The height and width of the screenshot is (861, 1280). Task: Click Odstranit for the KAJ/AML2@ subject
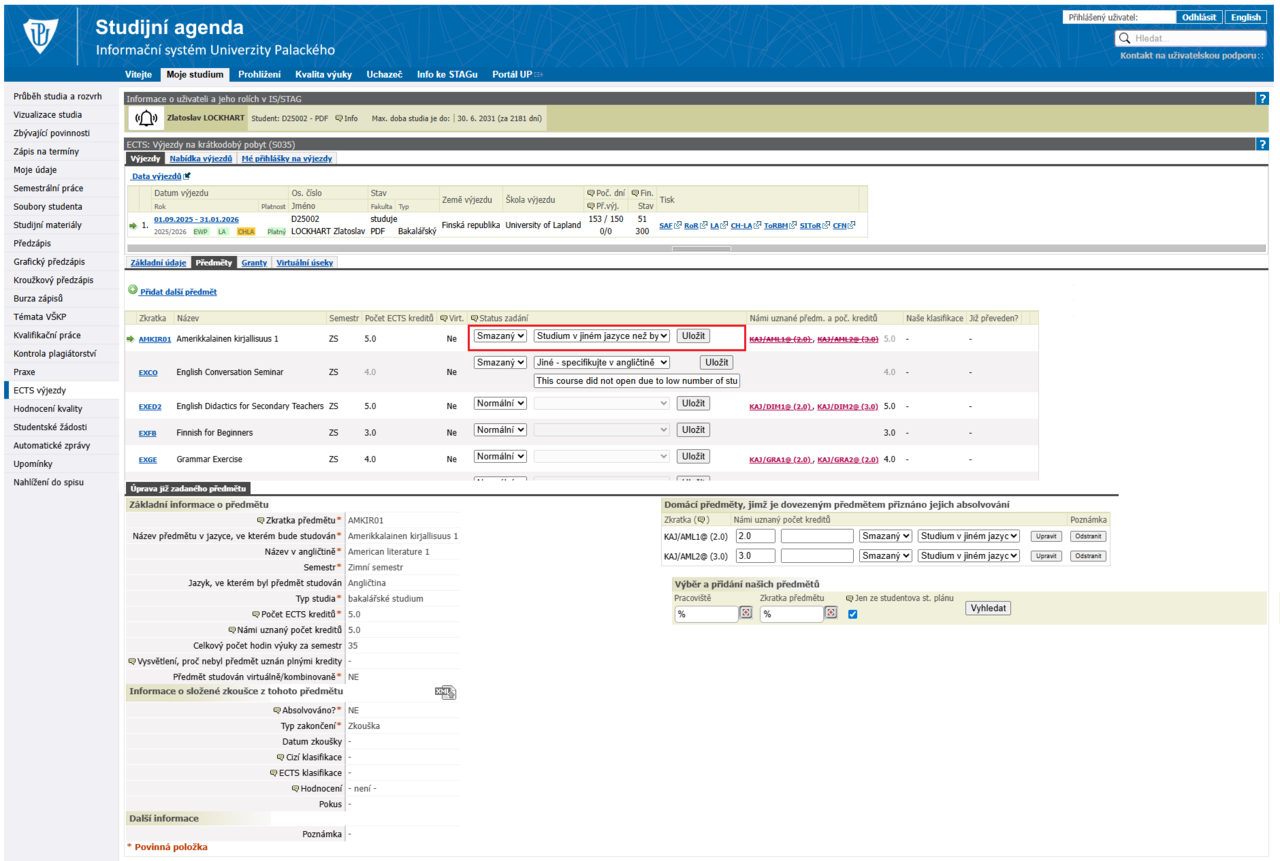tap(1088, 556)
